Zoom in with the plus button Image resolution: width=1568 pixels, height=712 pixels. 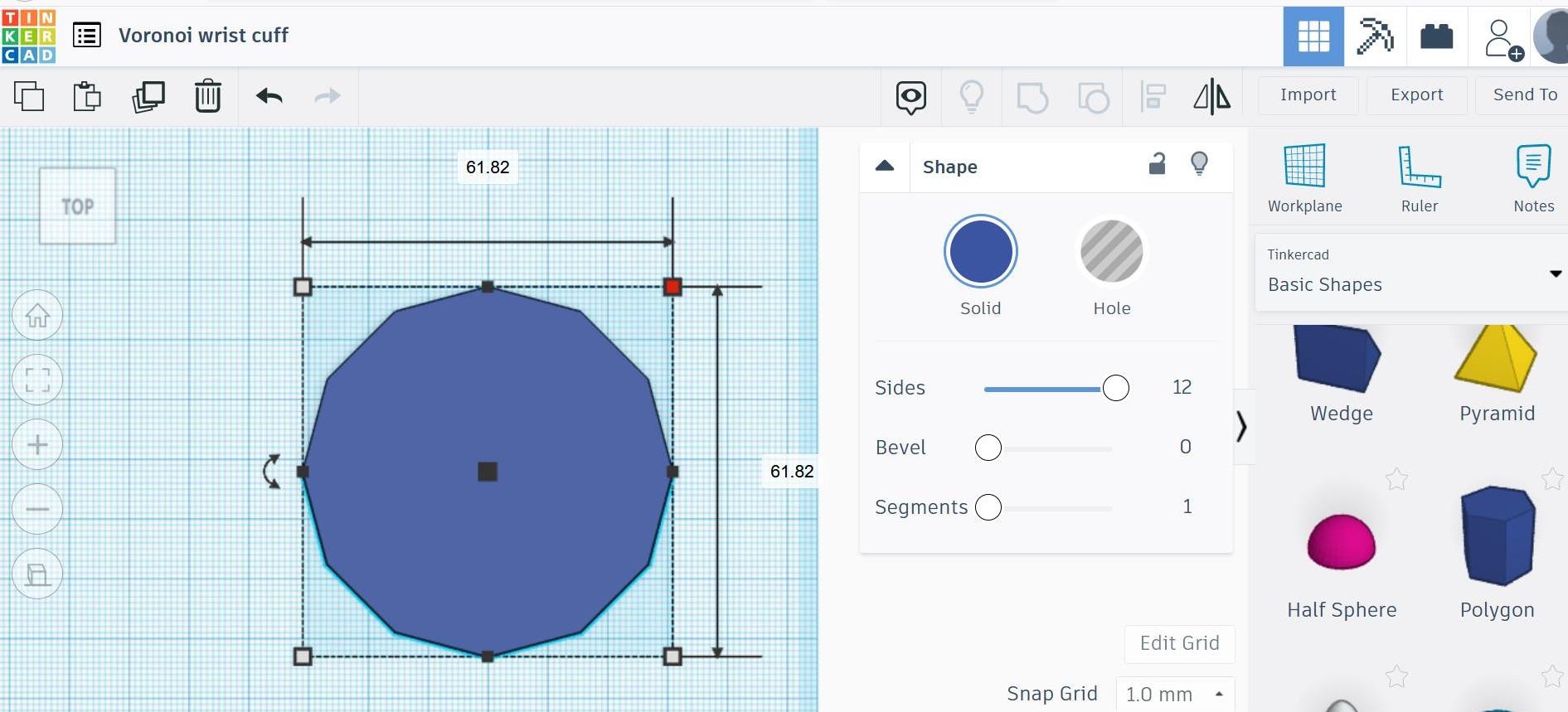tap(37, 444)
